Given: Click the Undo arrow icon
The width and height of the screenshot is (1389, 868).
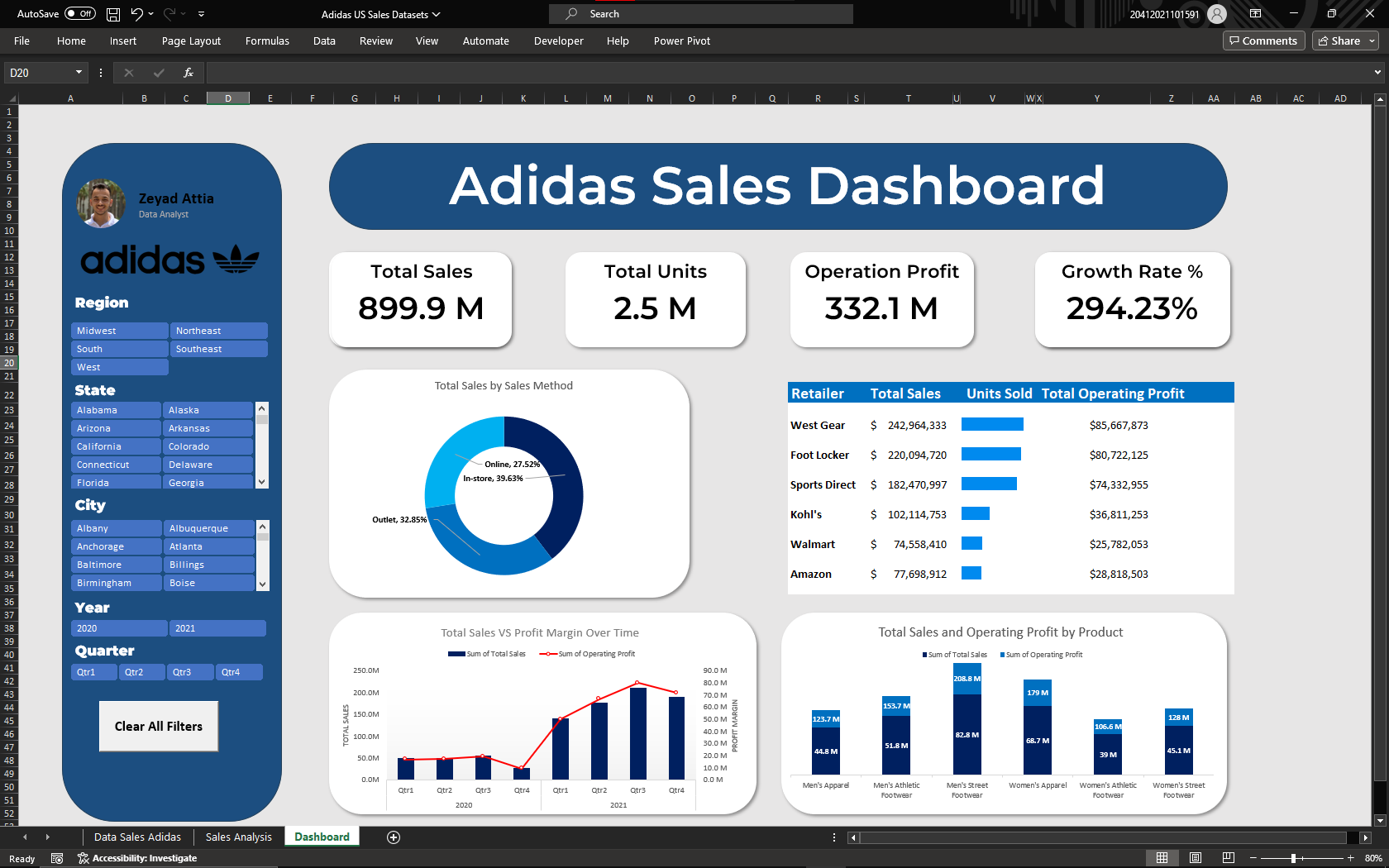Looking at the screenshot, I should click(x=137, y=14).
